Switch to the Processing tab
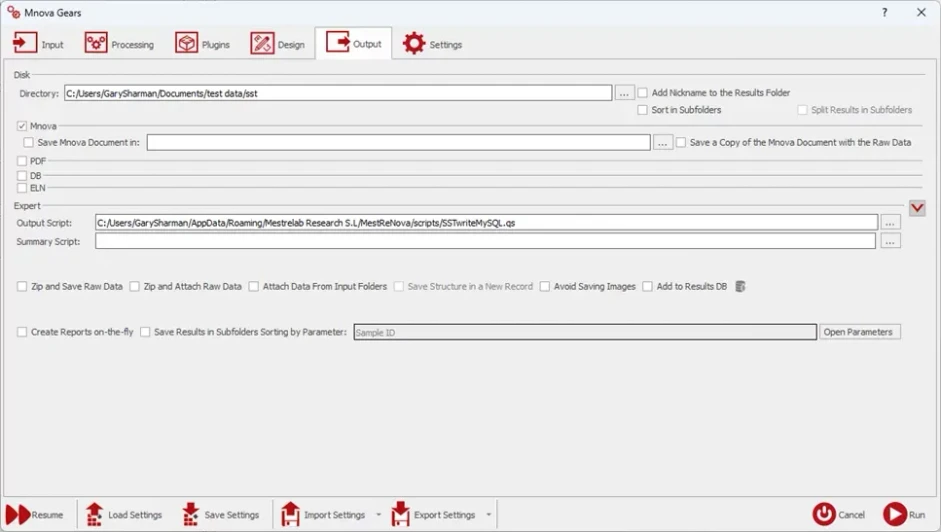The width and height of the screenshot is (941, 532). coord(119,44)
